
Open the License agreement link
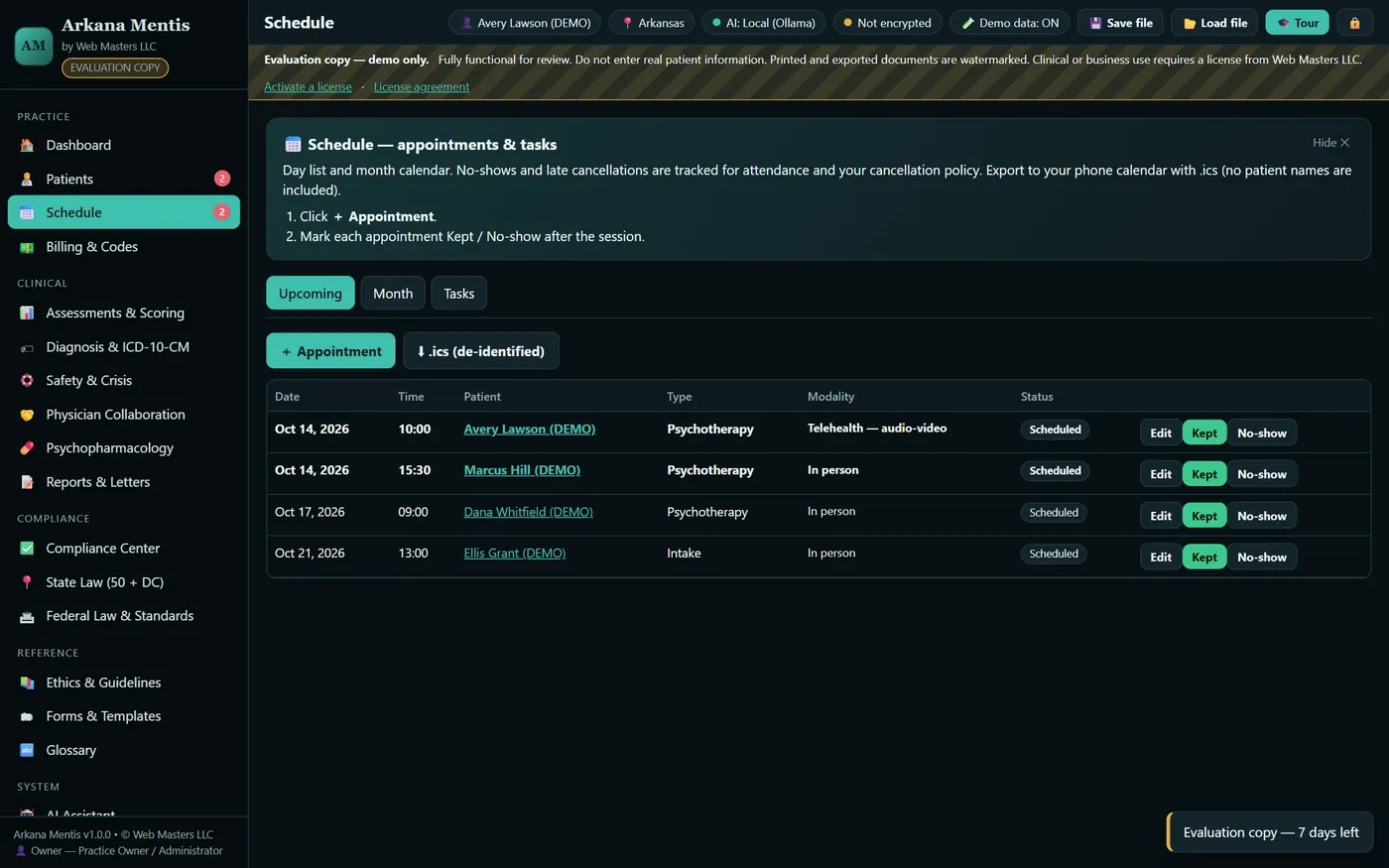tap(422, 87)
